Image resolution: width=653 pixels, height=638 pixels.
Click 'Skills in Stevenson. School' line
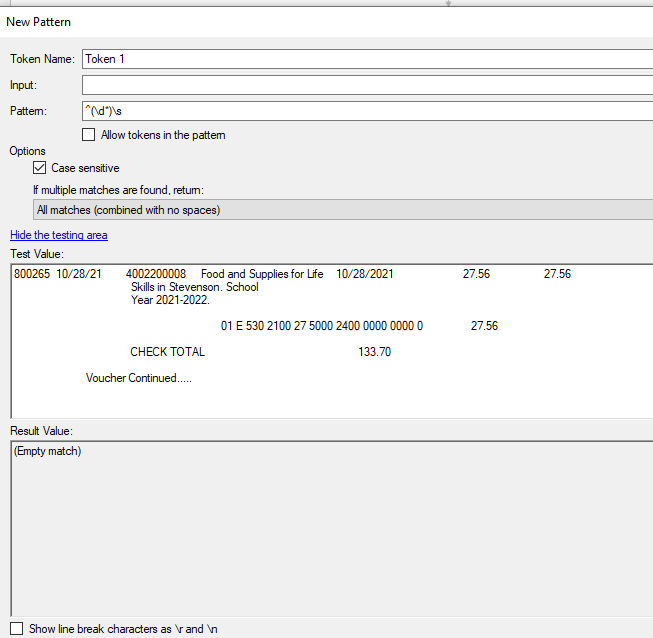point(194,287)
